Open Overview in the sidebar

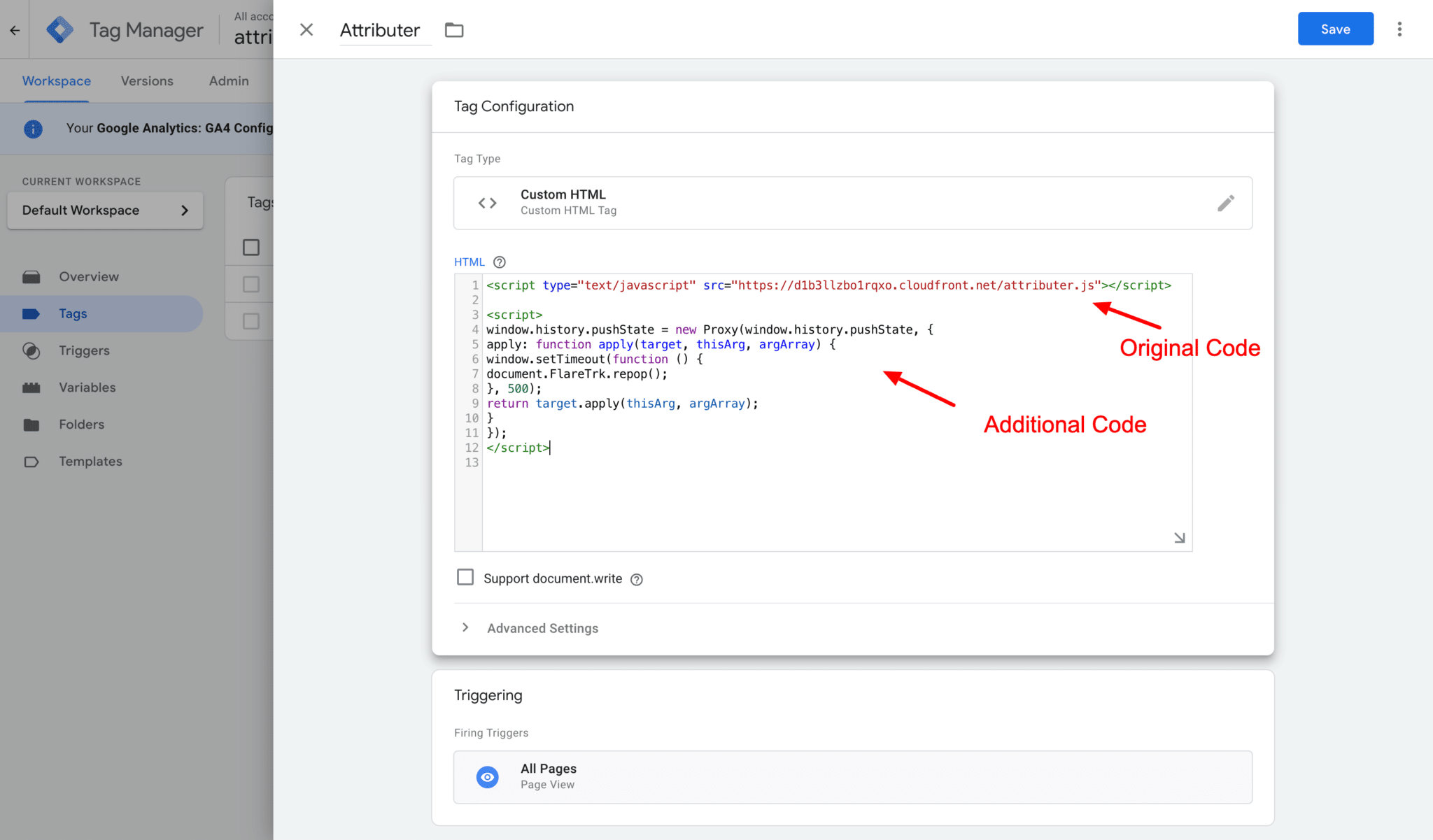(x=89, y=277)
